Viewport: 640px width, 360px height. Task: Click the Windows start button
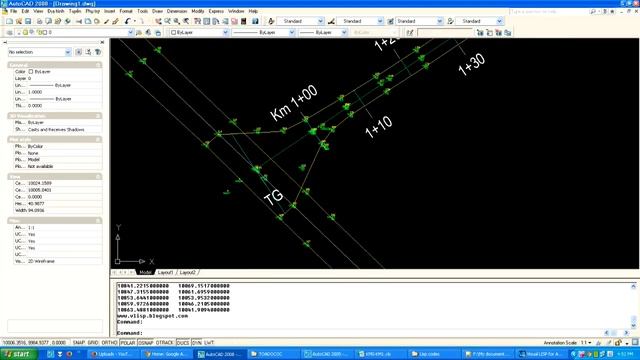19,354
